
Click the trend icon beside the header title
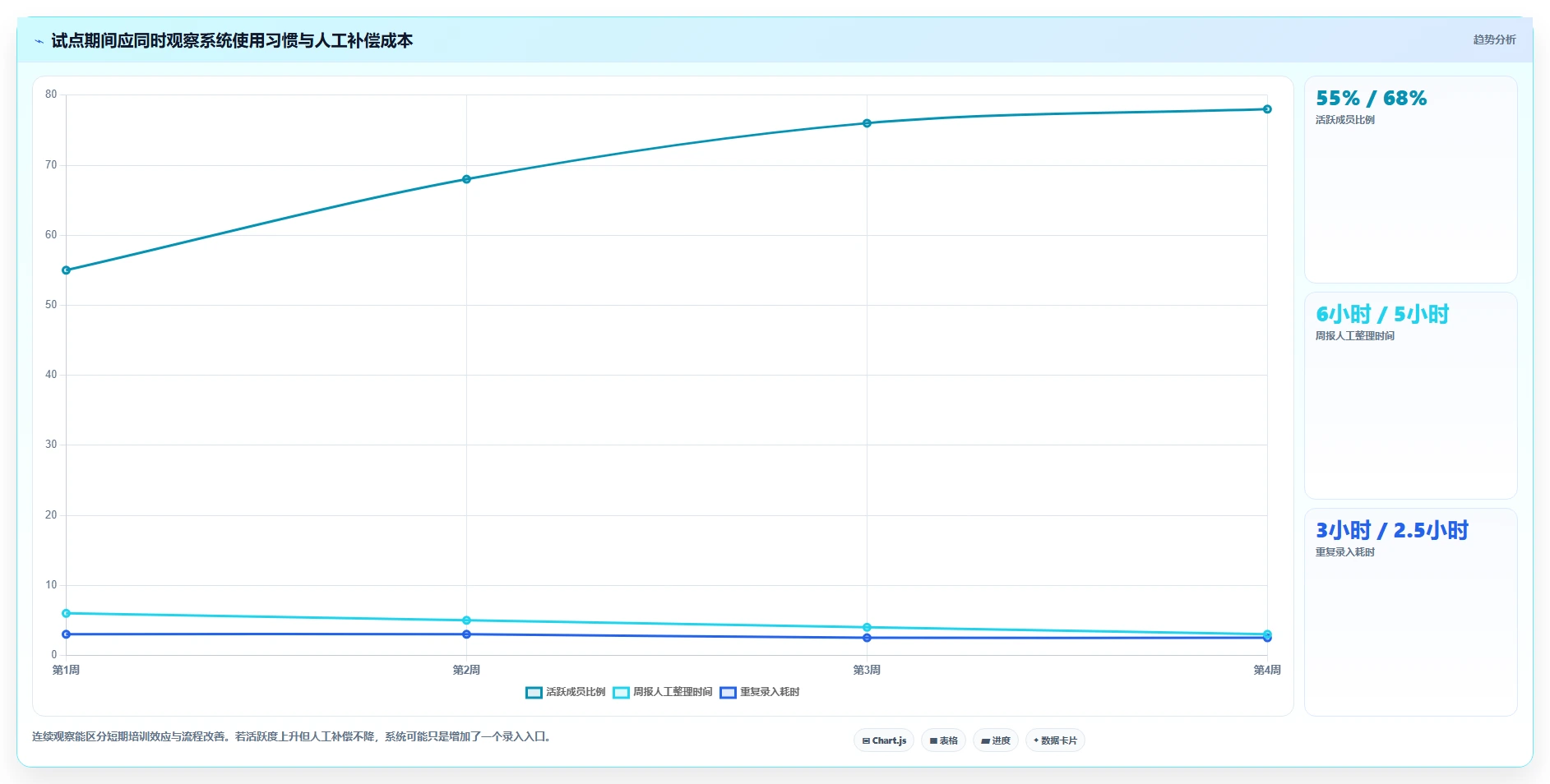click(x=39, y=41)
